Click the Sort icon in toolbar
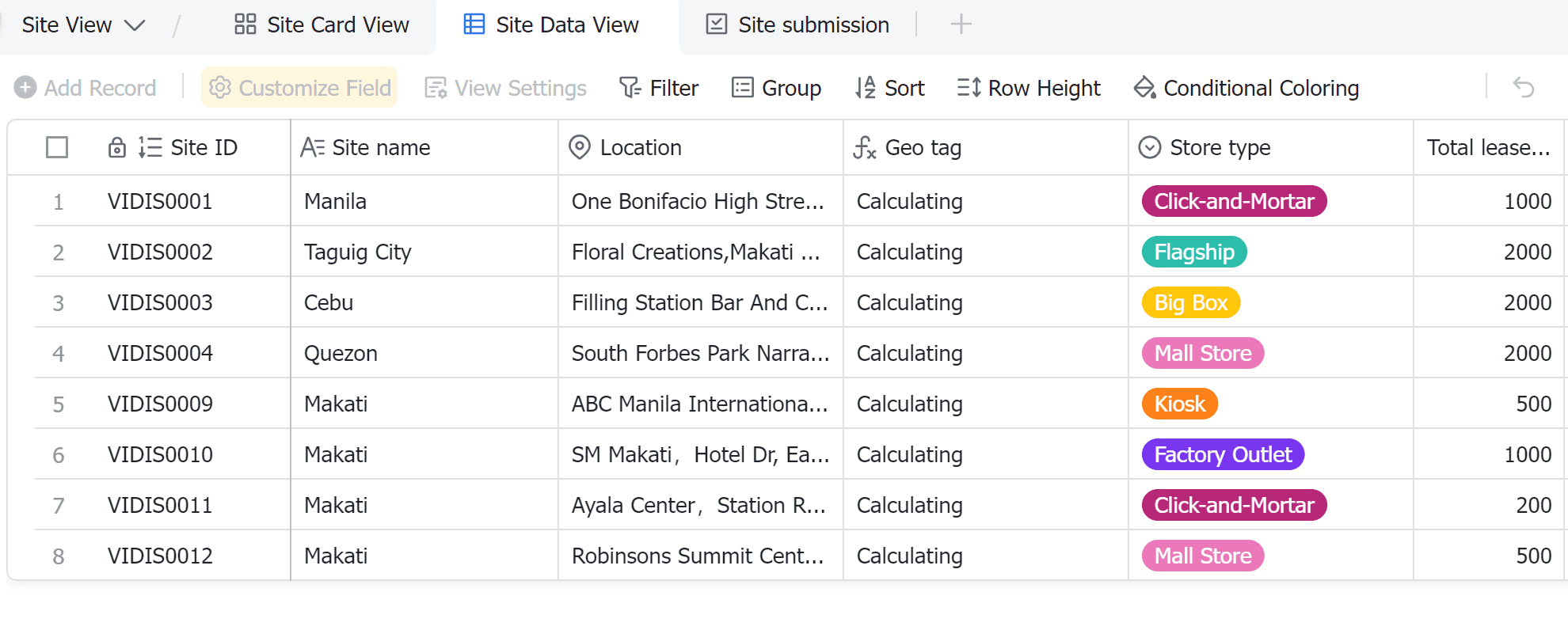This screenshot has width=1568, height=630. click(866, 88)
